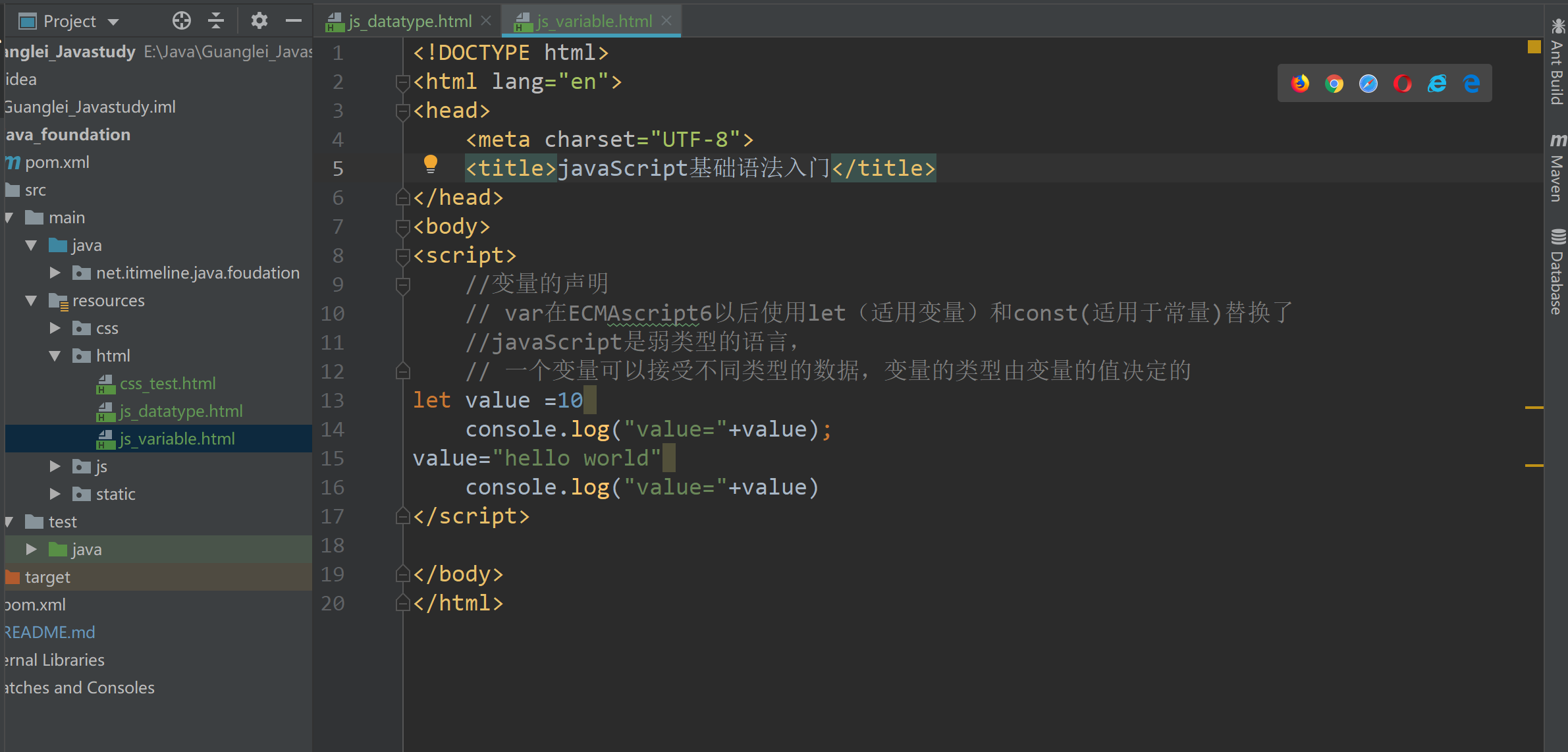Expand the net.itimeline.java.foudation package
The width and height of the screenshot is (1568, 752).
coord(55,273)
